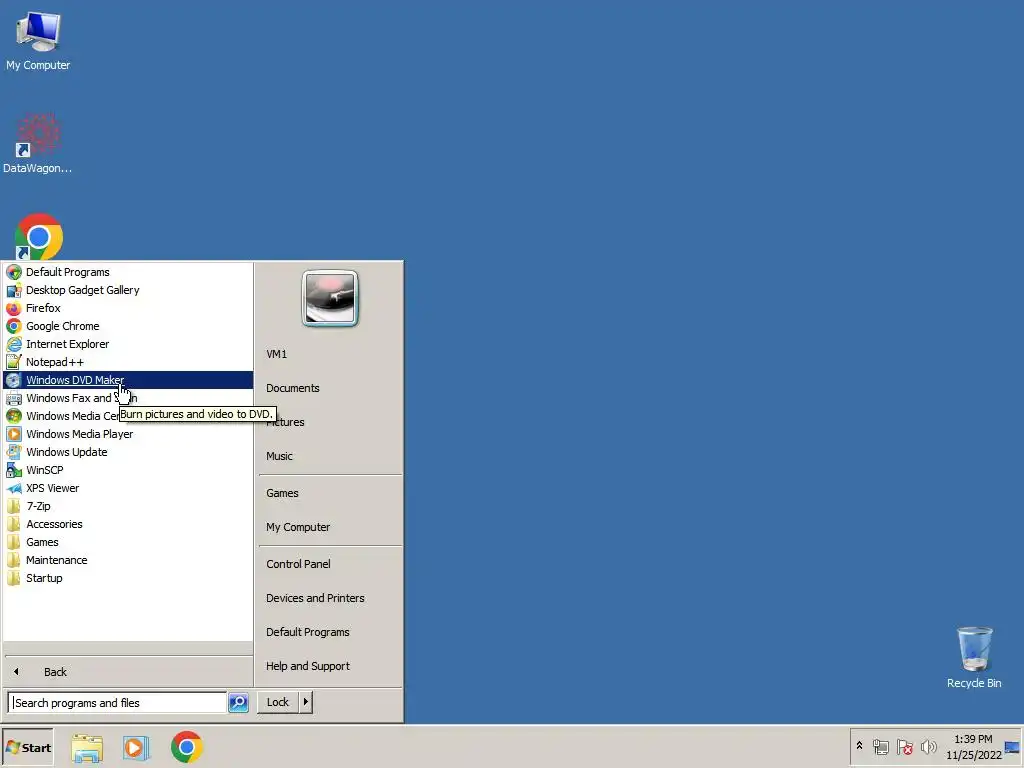Open Windows DVD Maker
Screen dimensions: 1024x768
pyautogui.click(x=128, y=380)
